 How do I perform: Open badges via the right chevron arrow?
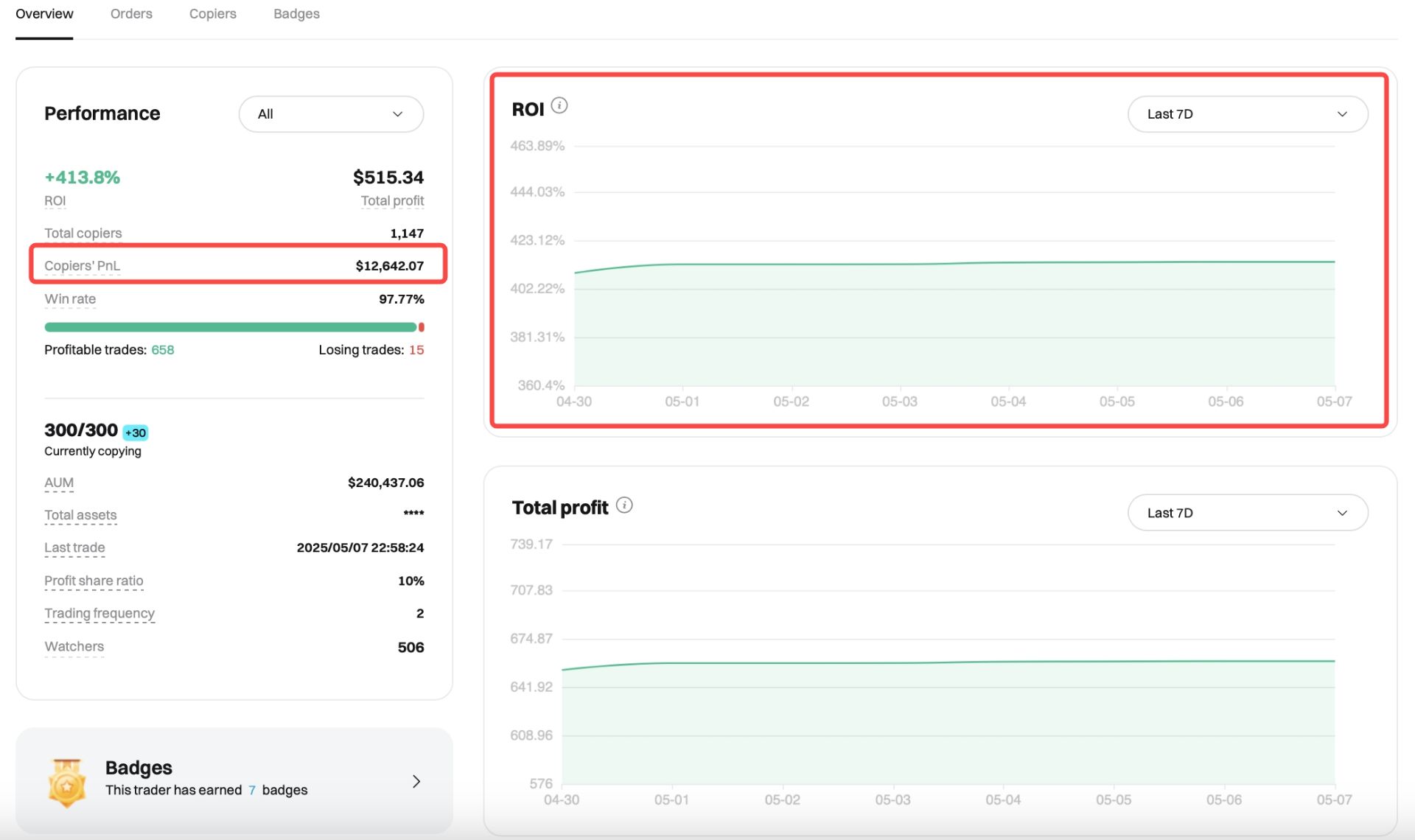[x=416, y=781]
